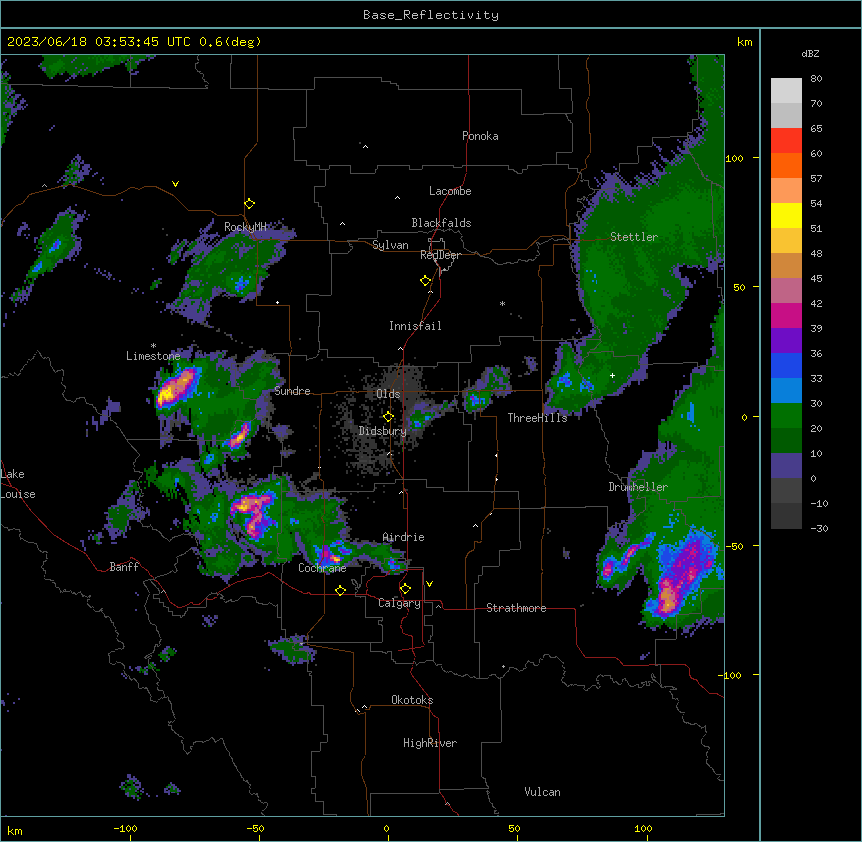
Task: Select the Limestone label
Action: point(153,356)
